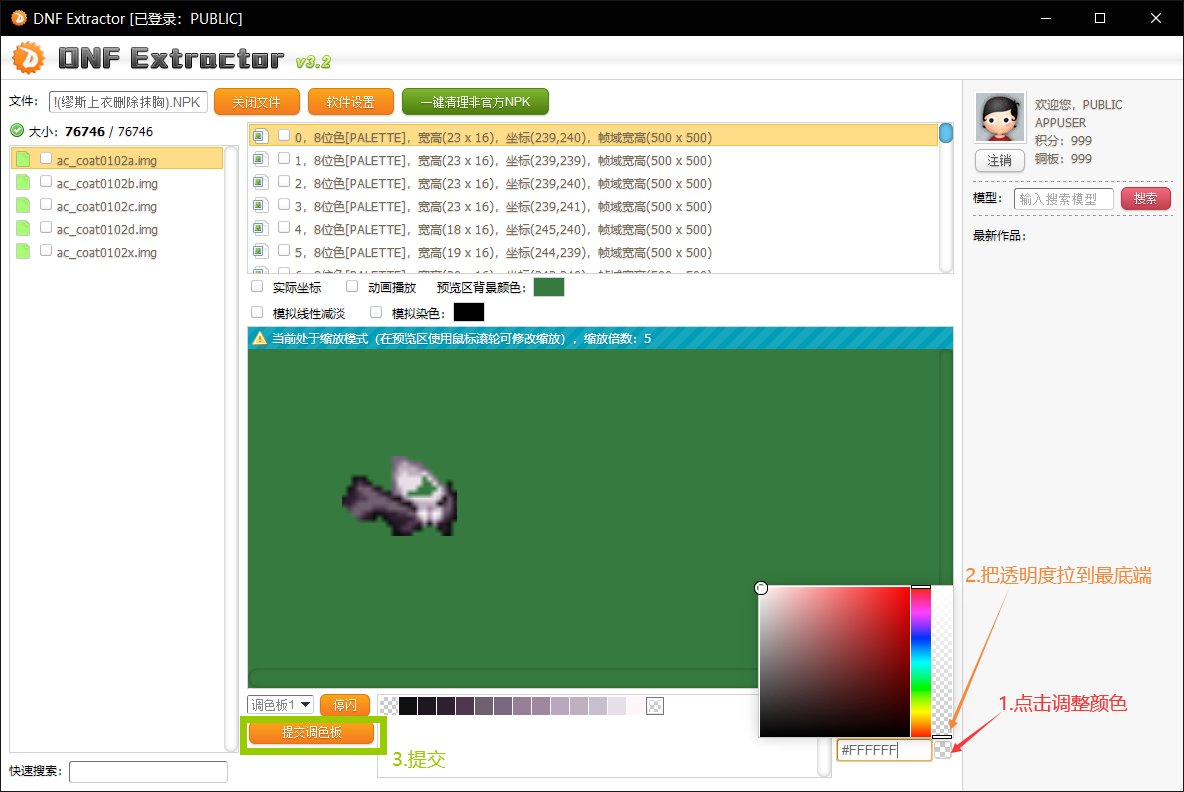
Task: Enable the 实际坐标 checkbox
Action: point(257,286)
